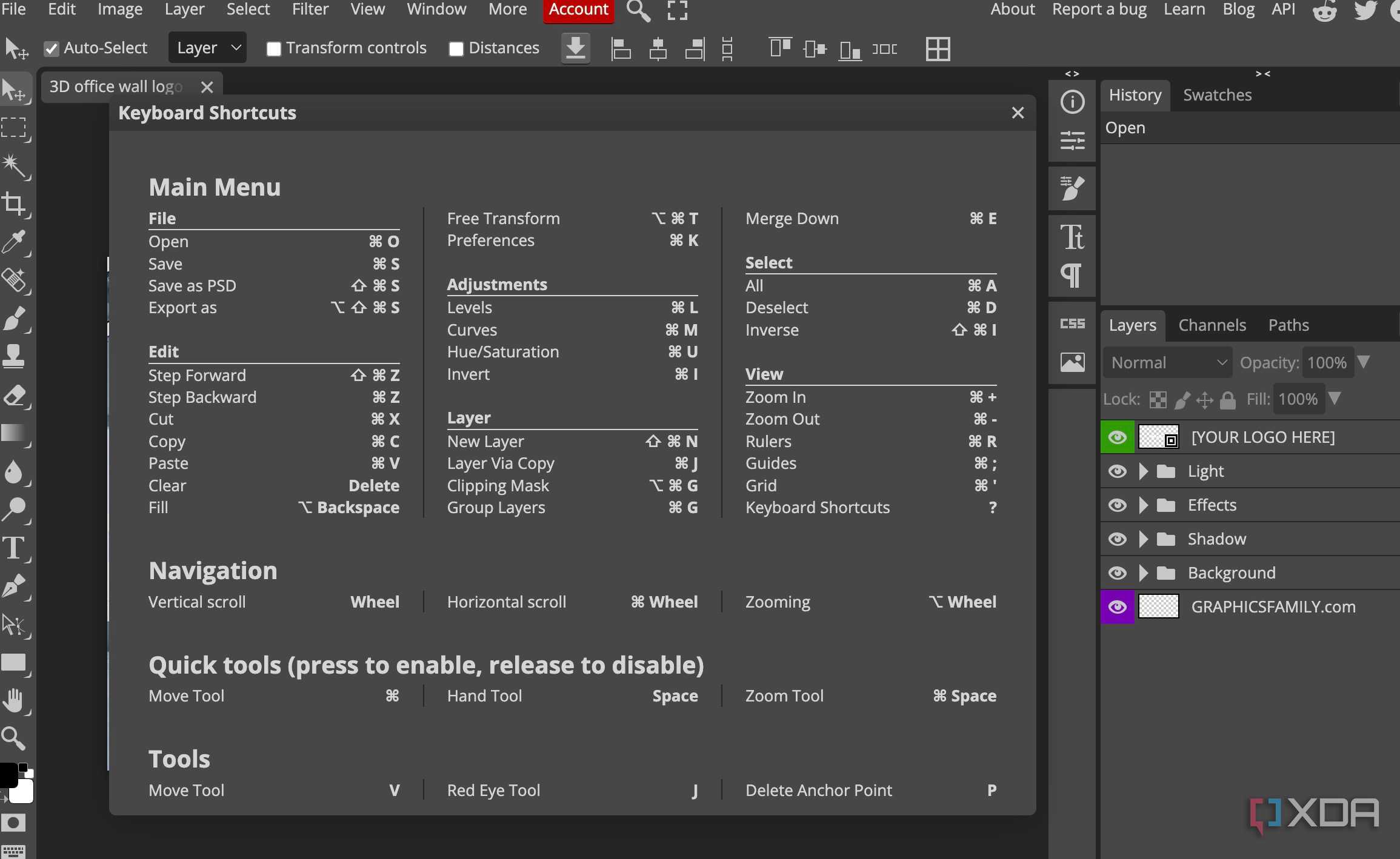Open the Filter menu
Screen dimensions: 1400x859
310,9
